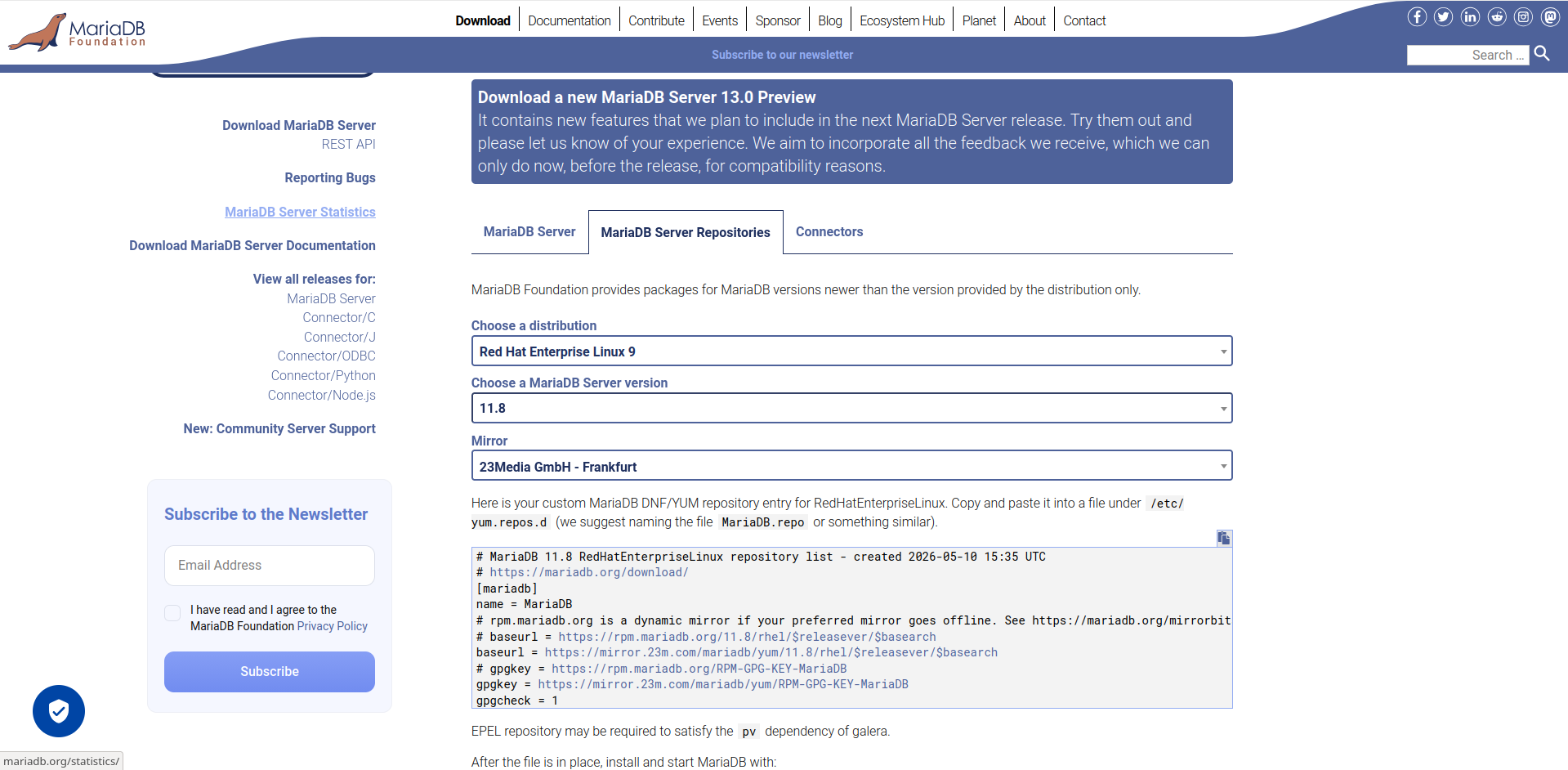The width and height of the screenshot is (1568, 770).
Task: Open the Privacy Policy link
Action: pos(333,626)
